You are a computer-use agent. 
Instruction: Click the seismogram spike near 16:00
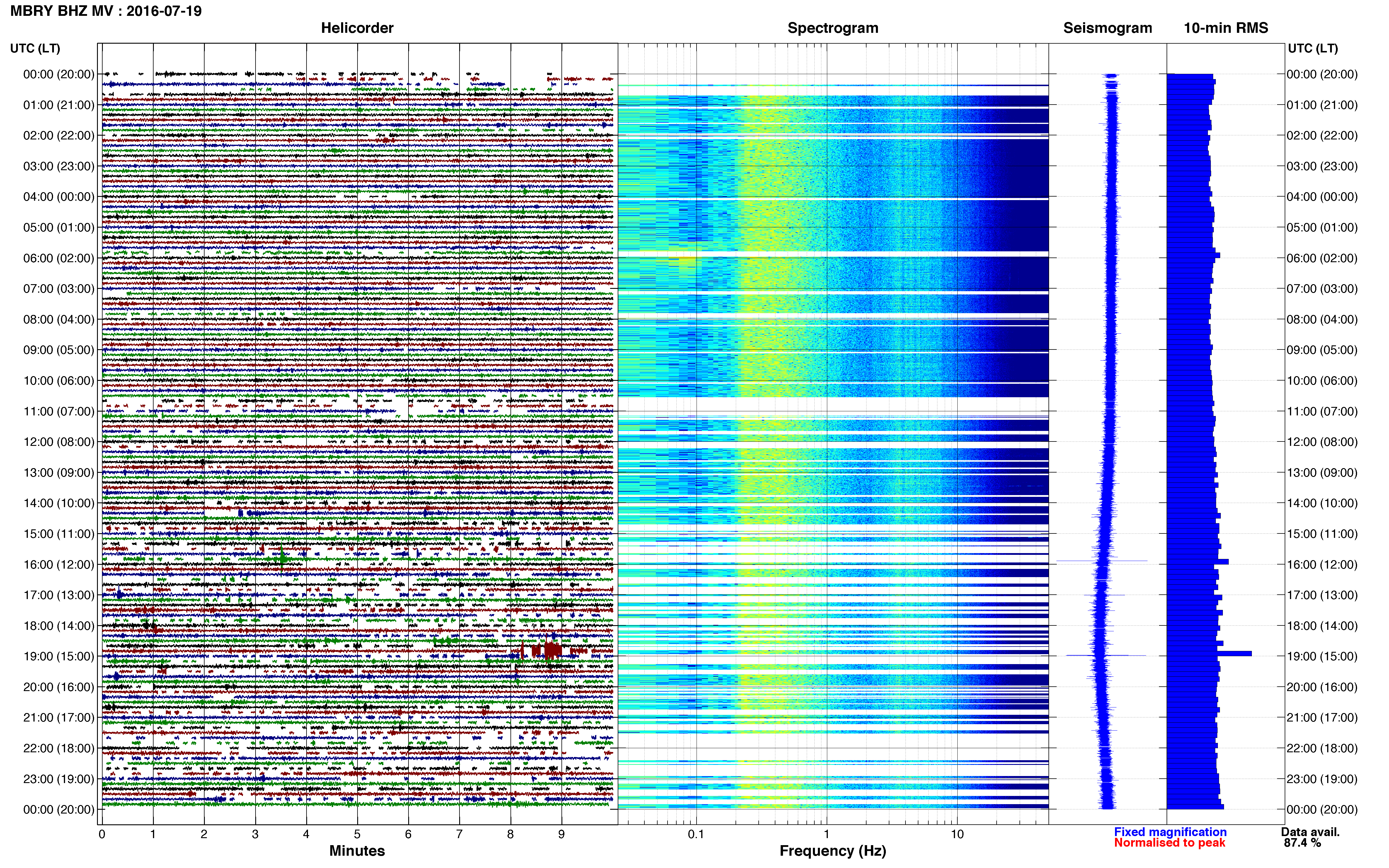coord(1101,561)
